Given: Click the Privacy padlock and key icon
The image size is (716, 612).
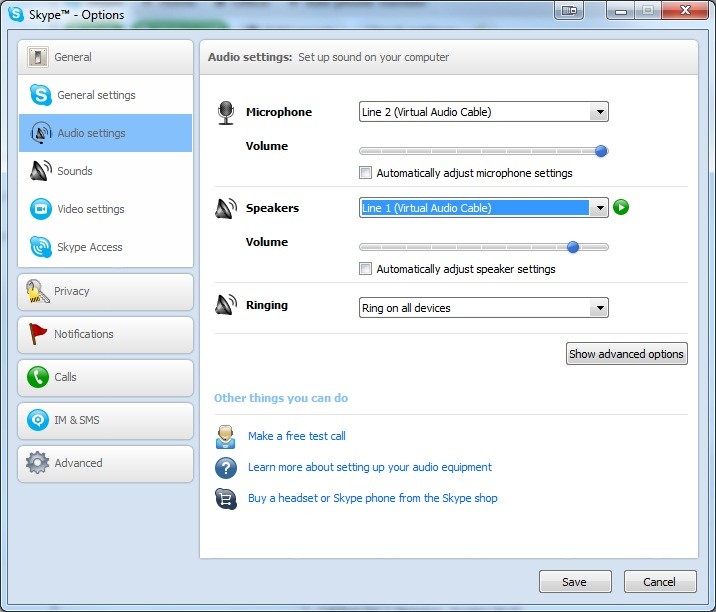Looking at the screenshot, I should pos(37,291).
